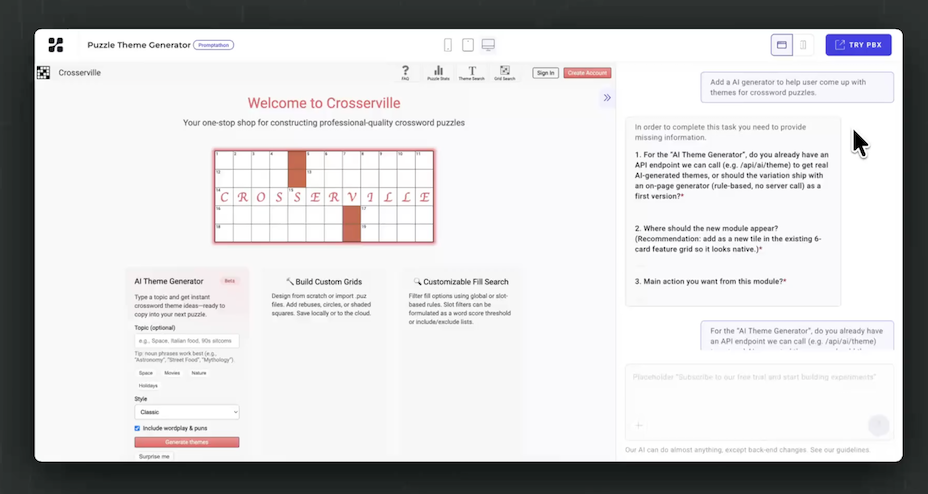Click the TRY PBX button

pos(858,45)
